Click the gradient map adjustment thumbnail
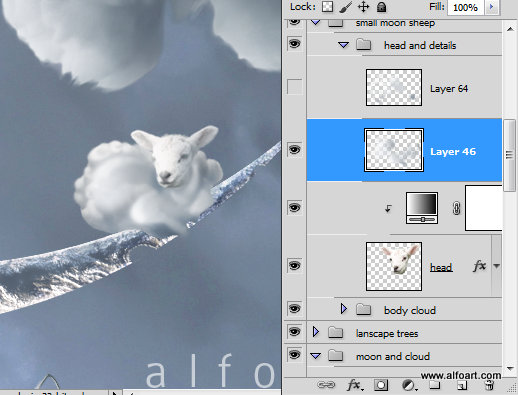The image size is (518, 395). 422,208
